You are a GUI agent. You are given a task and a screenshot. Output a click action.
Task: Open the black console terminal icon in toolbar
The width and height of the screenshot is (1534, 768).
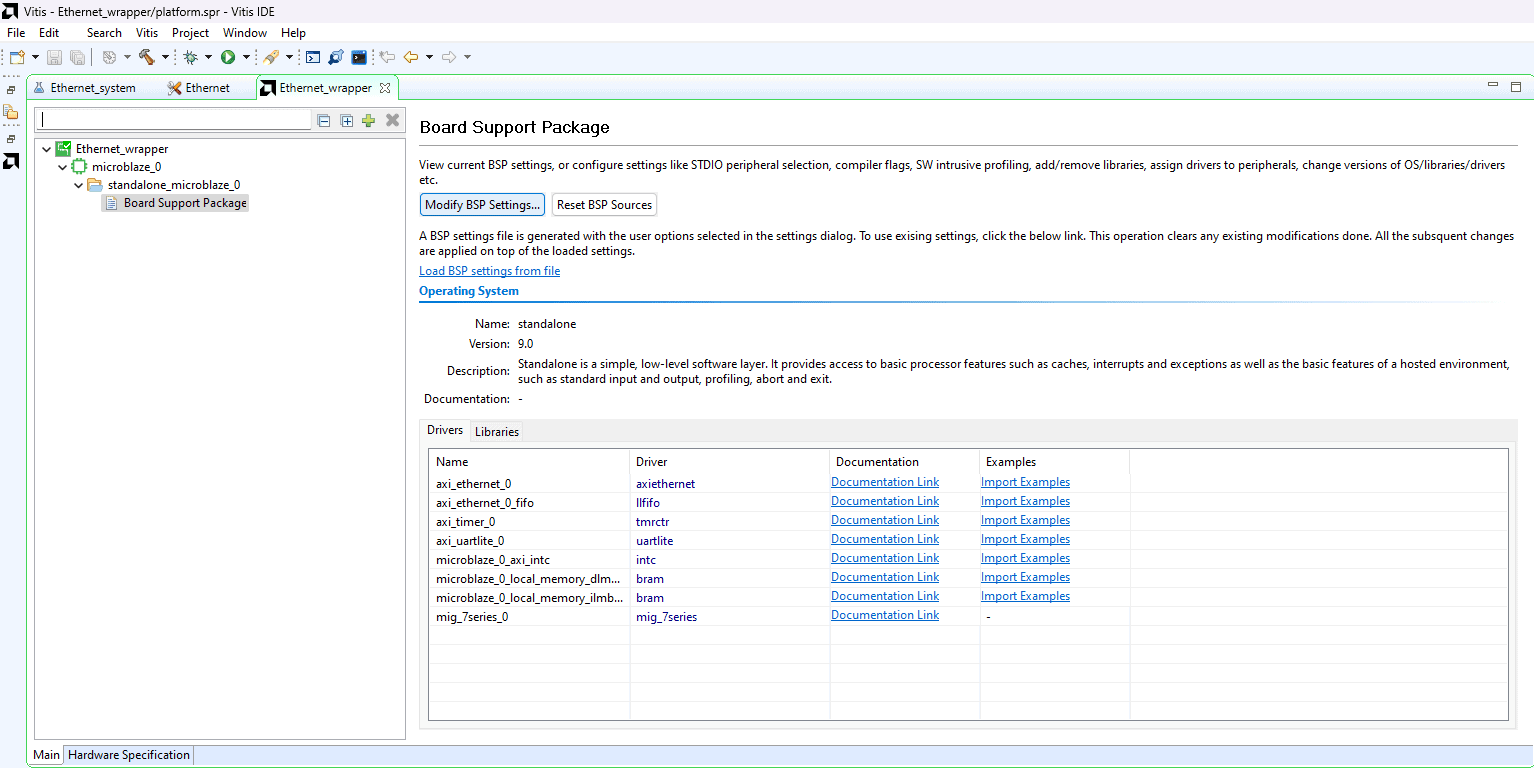click(x=358, y=57)
